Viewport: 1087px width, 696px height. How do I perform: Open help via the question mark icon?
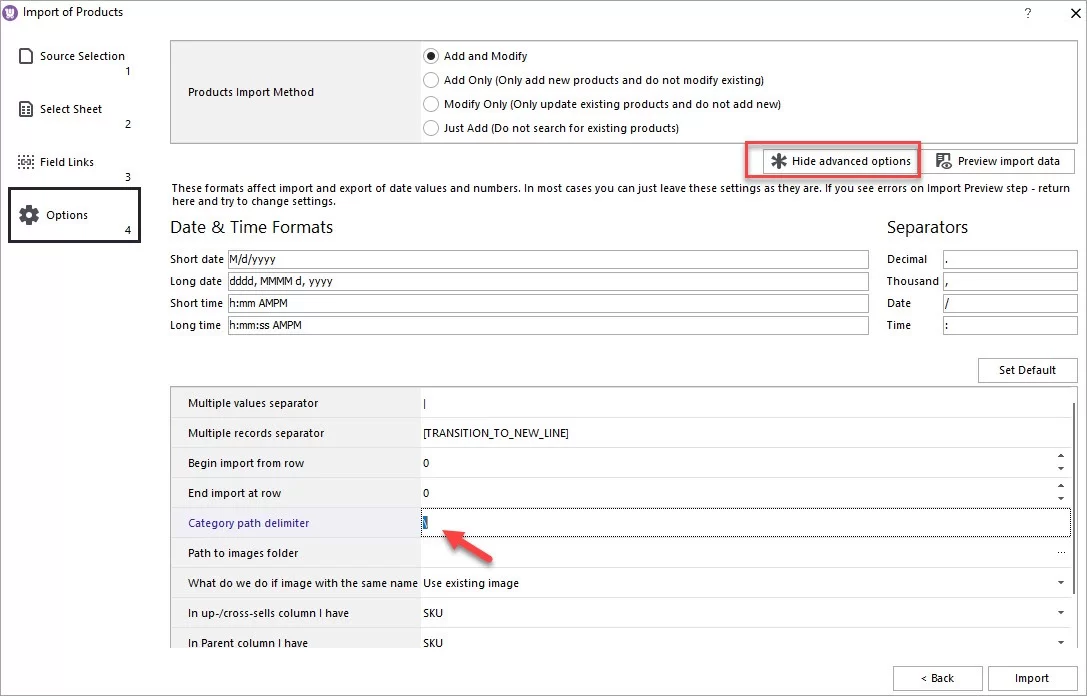pos(1030,12)
